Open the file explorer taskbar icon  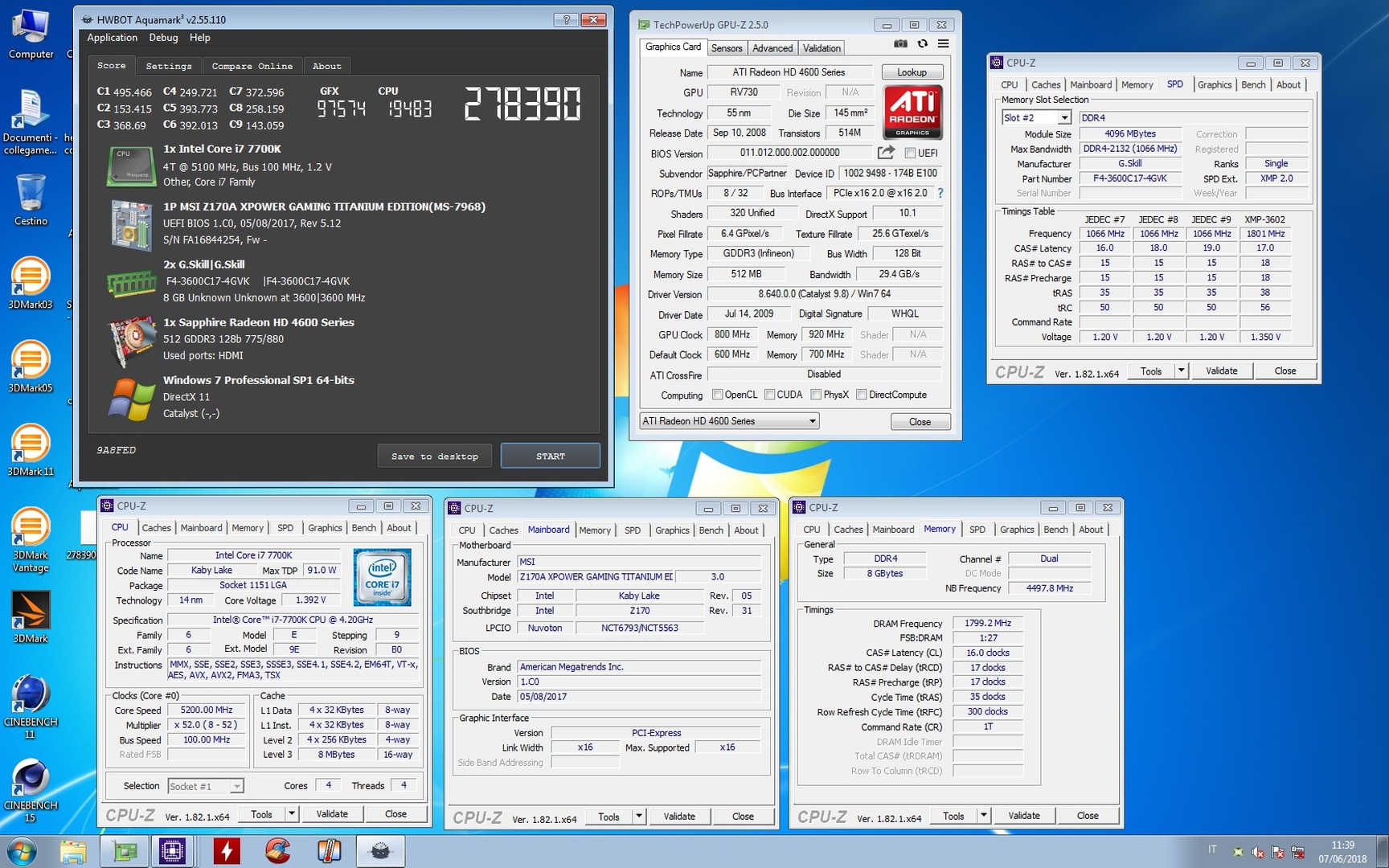point(73,851)
